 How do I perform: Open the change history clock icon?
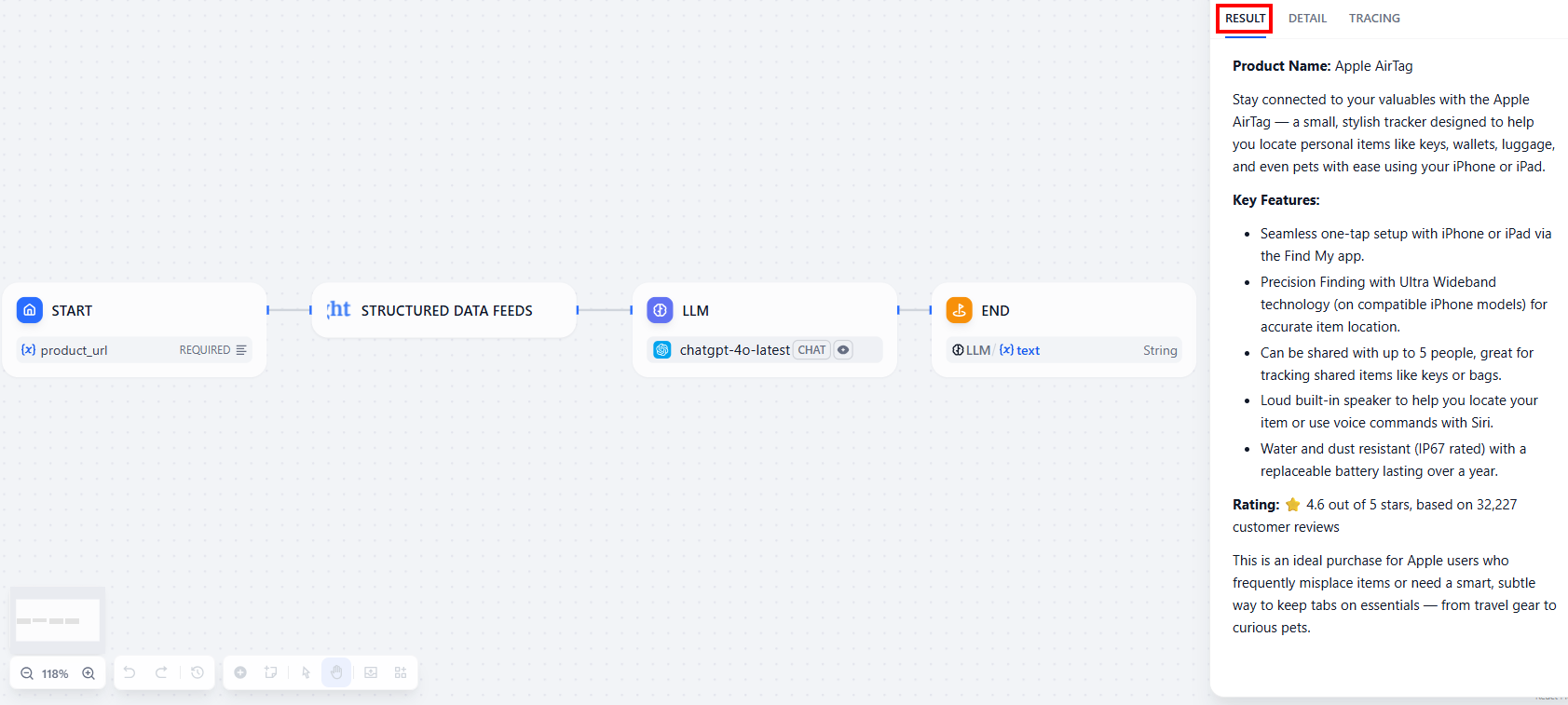coord(198,672)
